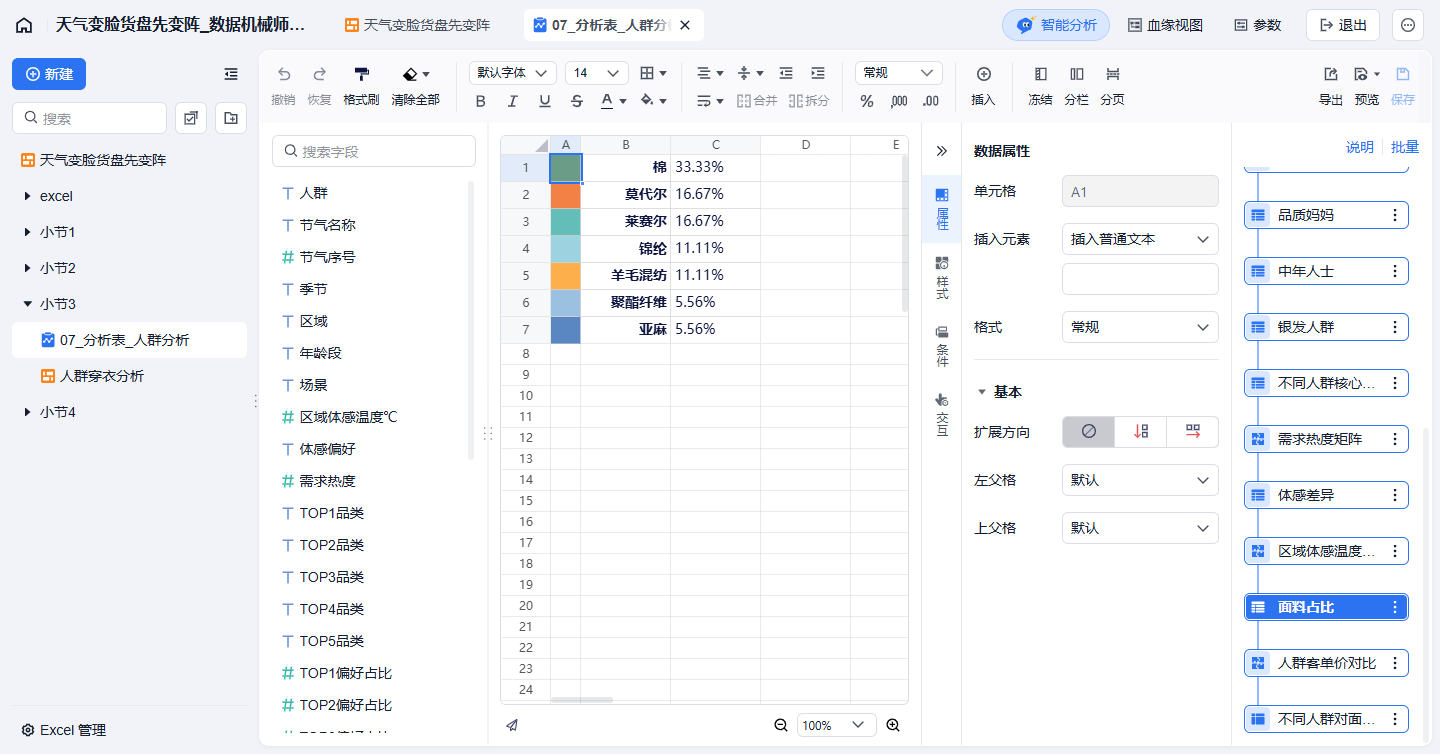Screen dimensions: 1440x754
Task: Merge the selected cells (合并)
Action: (757, 100)
